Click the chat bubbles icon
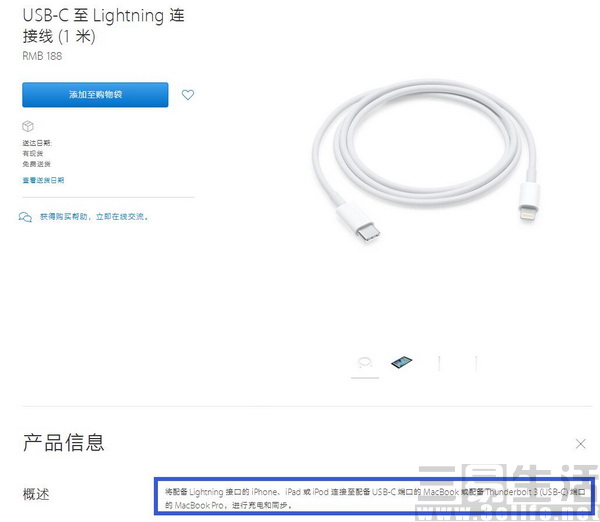The image size is (600, 522). pyautogui.click(x=25, y=217)
